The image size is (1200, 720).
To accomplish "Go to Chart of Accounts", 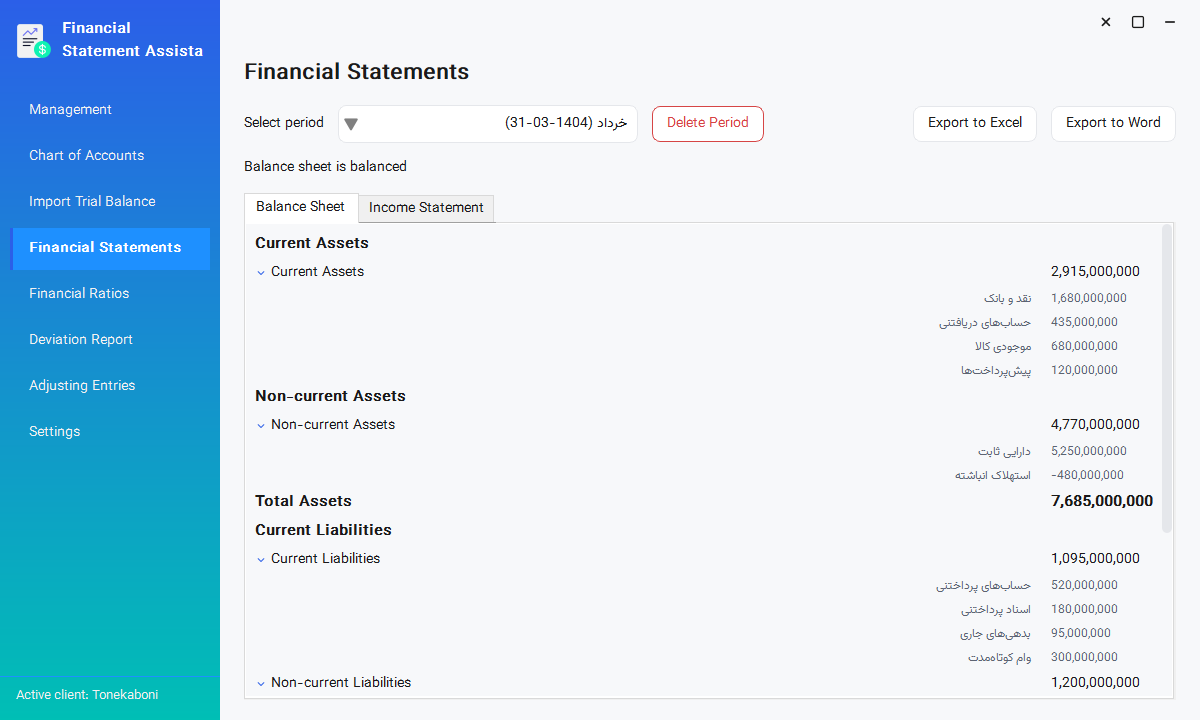I will (x=110, y=156).
